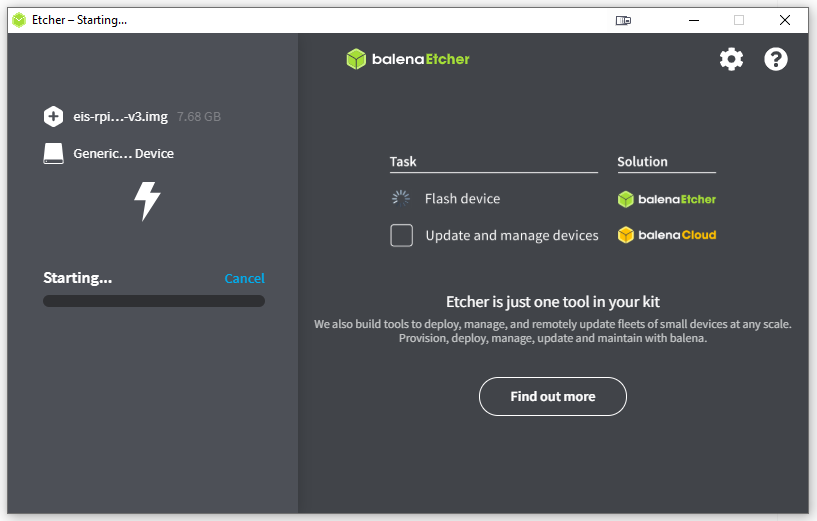Minimize the Etcher window
The height and width of the screenshot is (521, 817).
coord(693,20)
